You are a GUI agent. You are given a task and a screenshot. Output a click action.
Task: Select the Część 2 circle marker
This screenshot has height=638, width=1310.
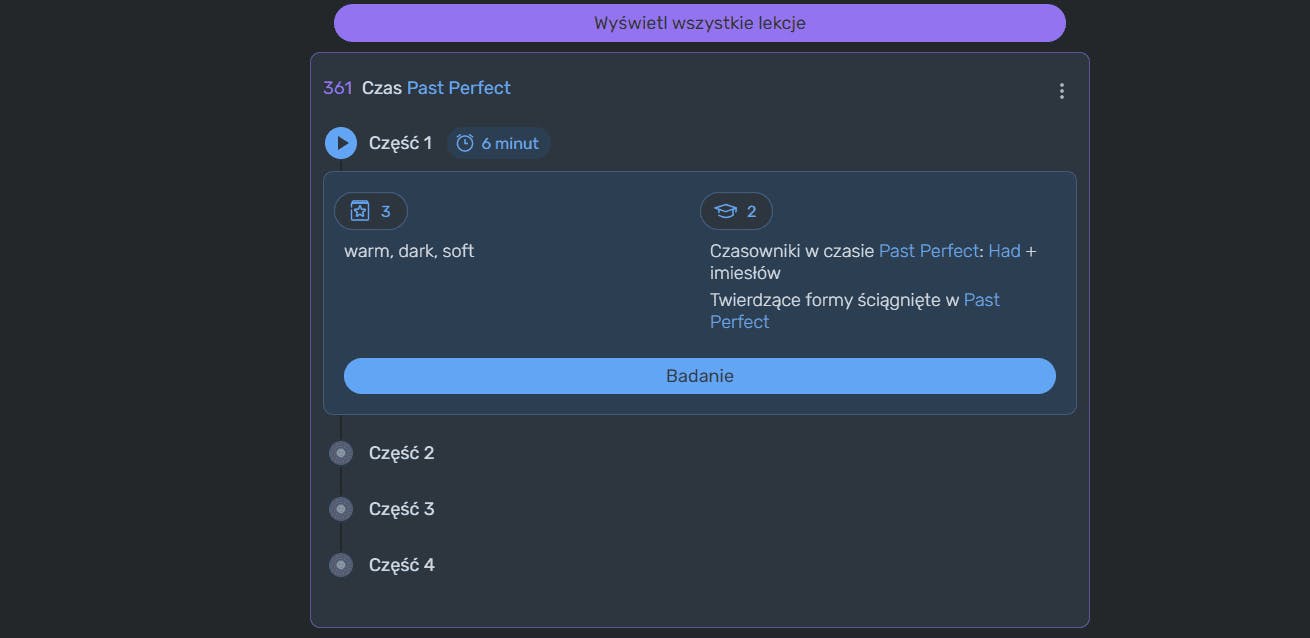pyautogui.click(x=341, y=453)
